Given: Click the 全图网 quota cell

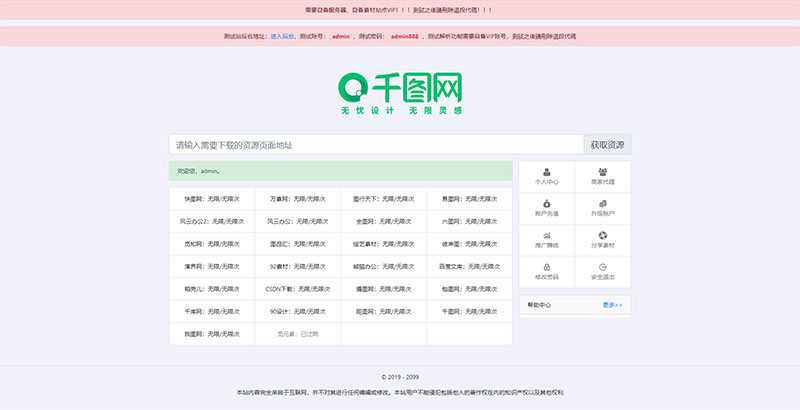Looking at the screenshot, I should pyautogui.click(x=383, y=221).
